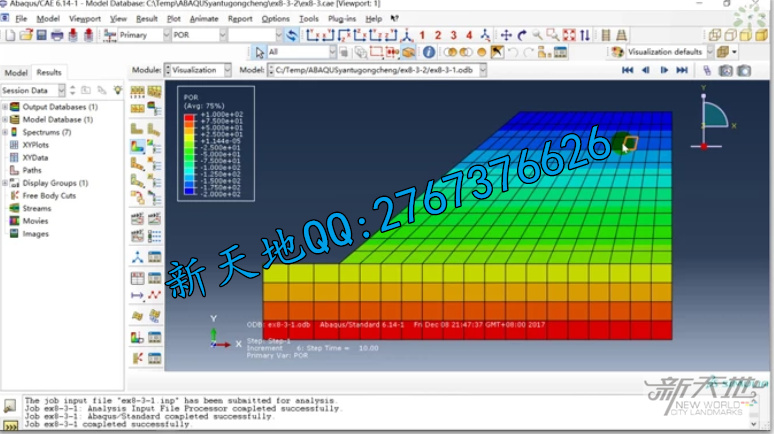774x434 pixels.
Task: Apply custom view number 1
Action: (x=422, y=35)
